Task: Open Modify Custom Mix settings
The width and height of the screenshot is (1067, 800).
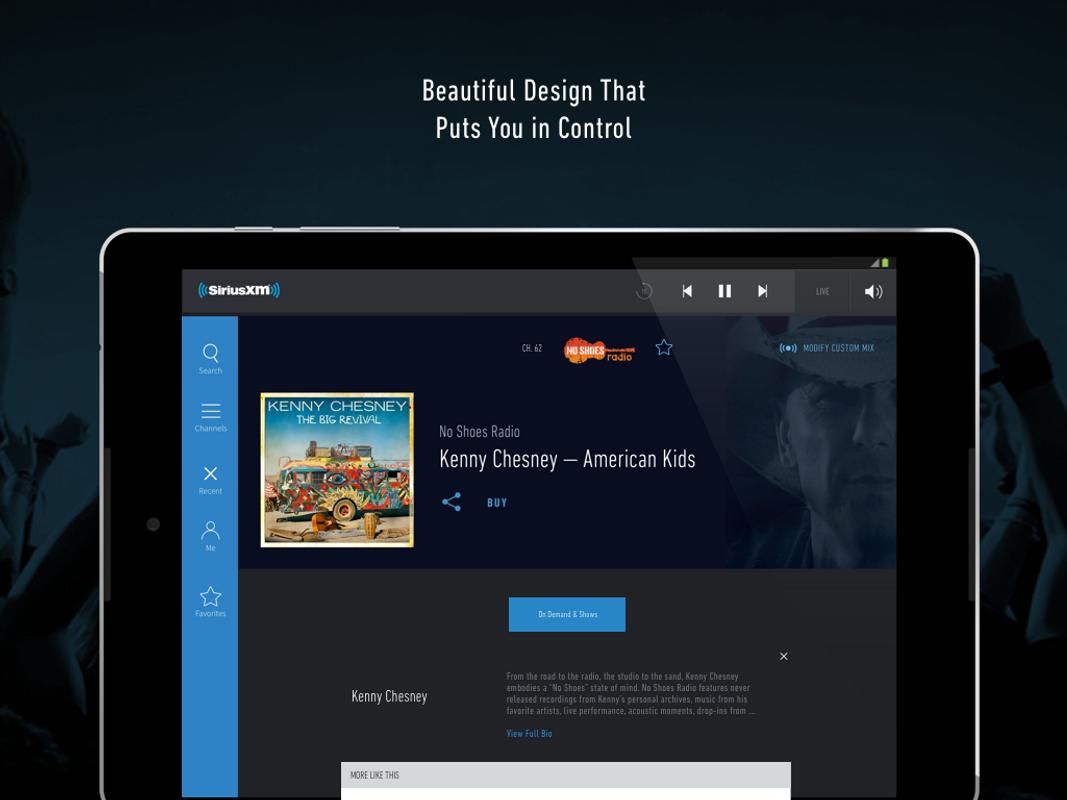Action: (x=828, y=347)
